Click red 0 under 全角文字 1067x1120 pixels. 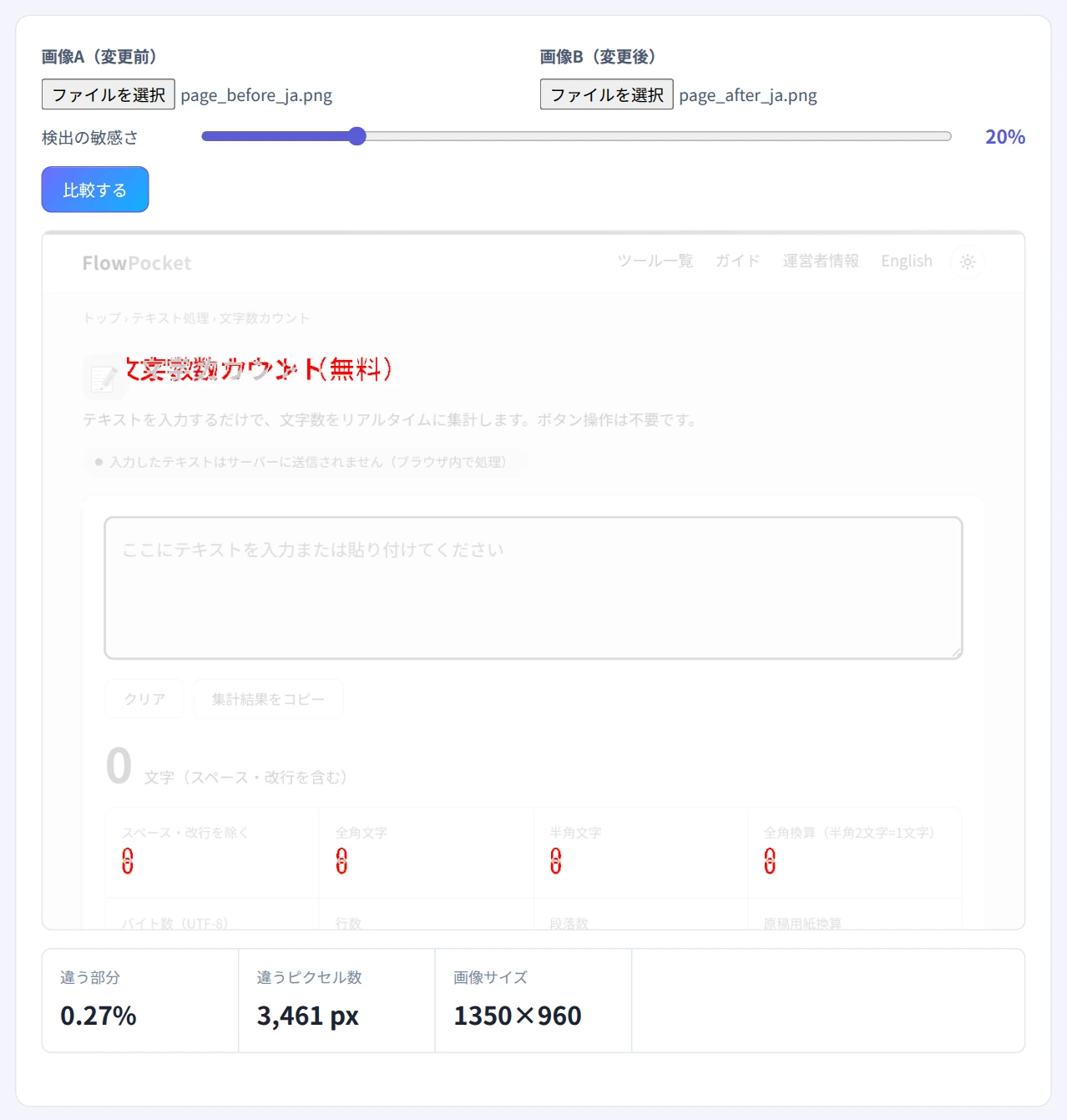click(341, 861)
